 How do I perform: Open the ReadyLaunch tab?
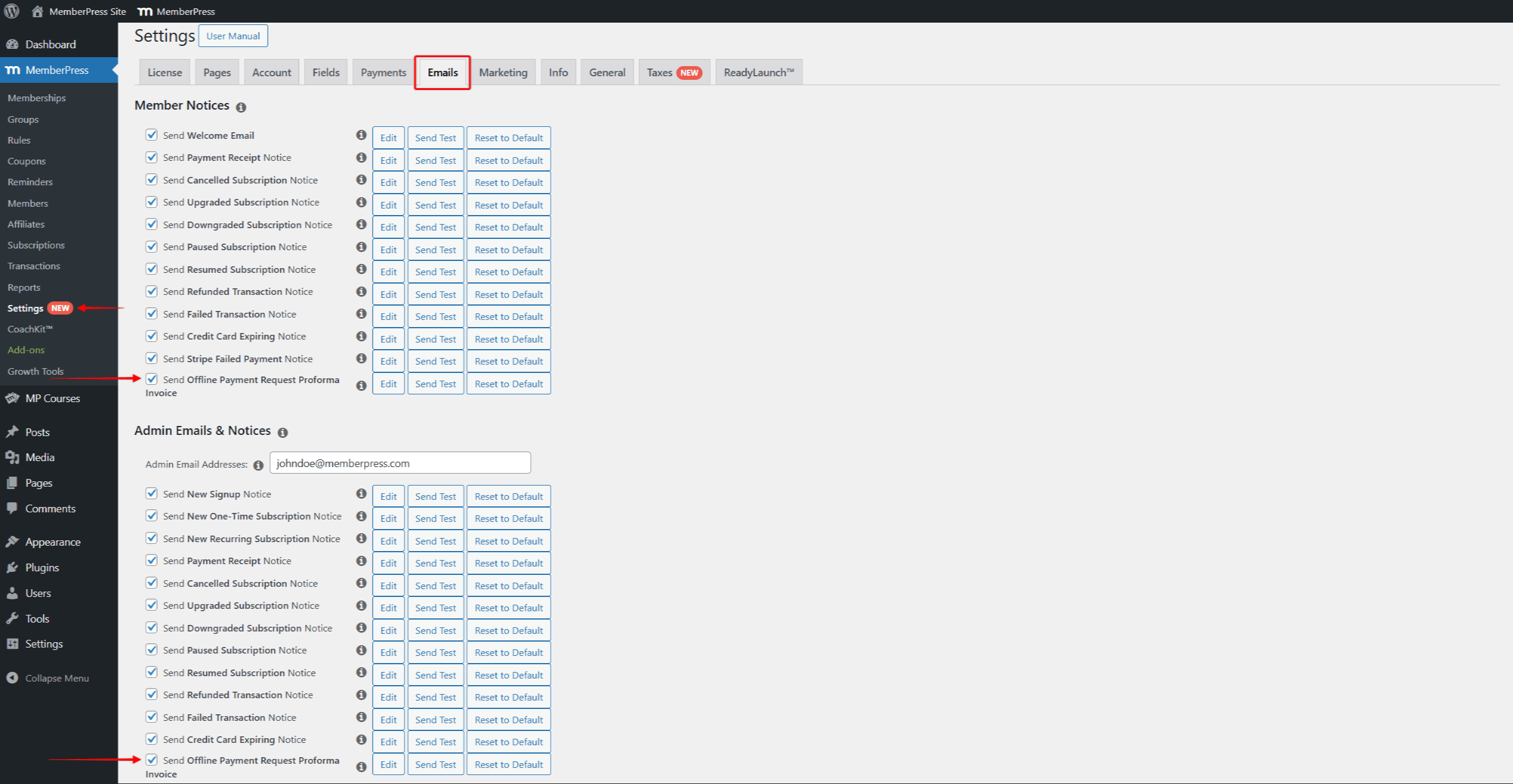758,72
